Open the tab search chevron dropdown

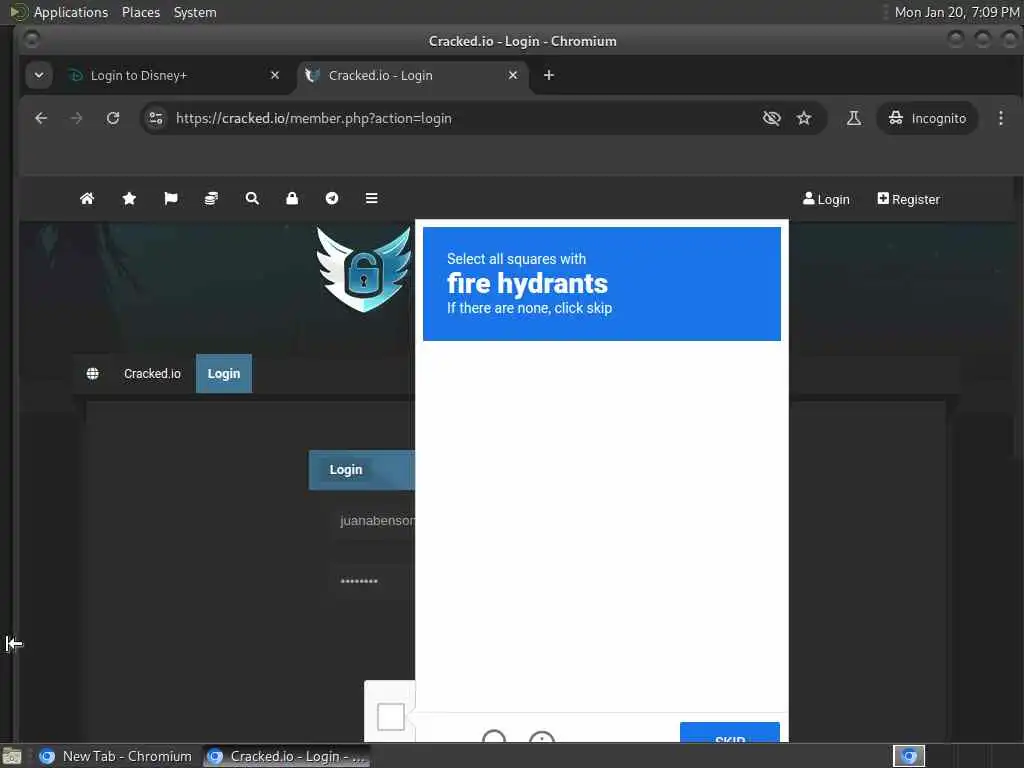coord(39,75)
